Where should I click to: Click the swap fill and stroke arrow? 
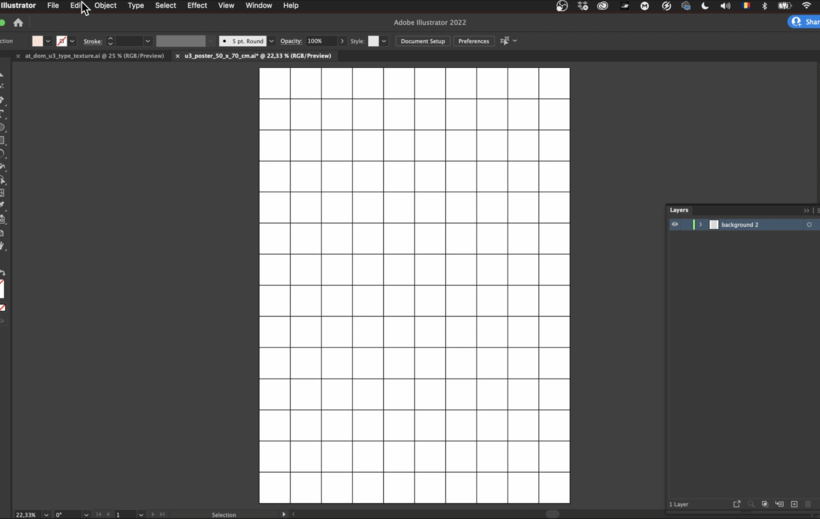tap(2, 273)
